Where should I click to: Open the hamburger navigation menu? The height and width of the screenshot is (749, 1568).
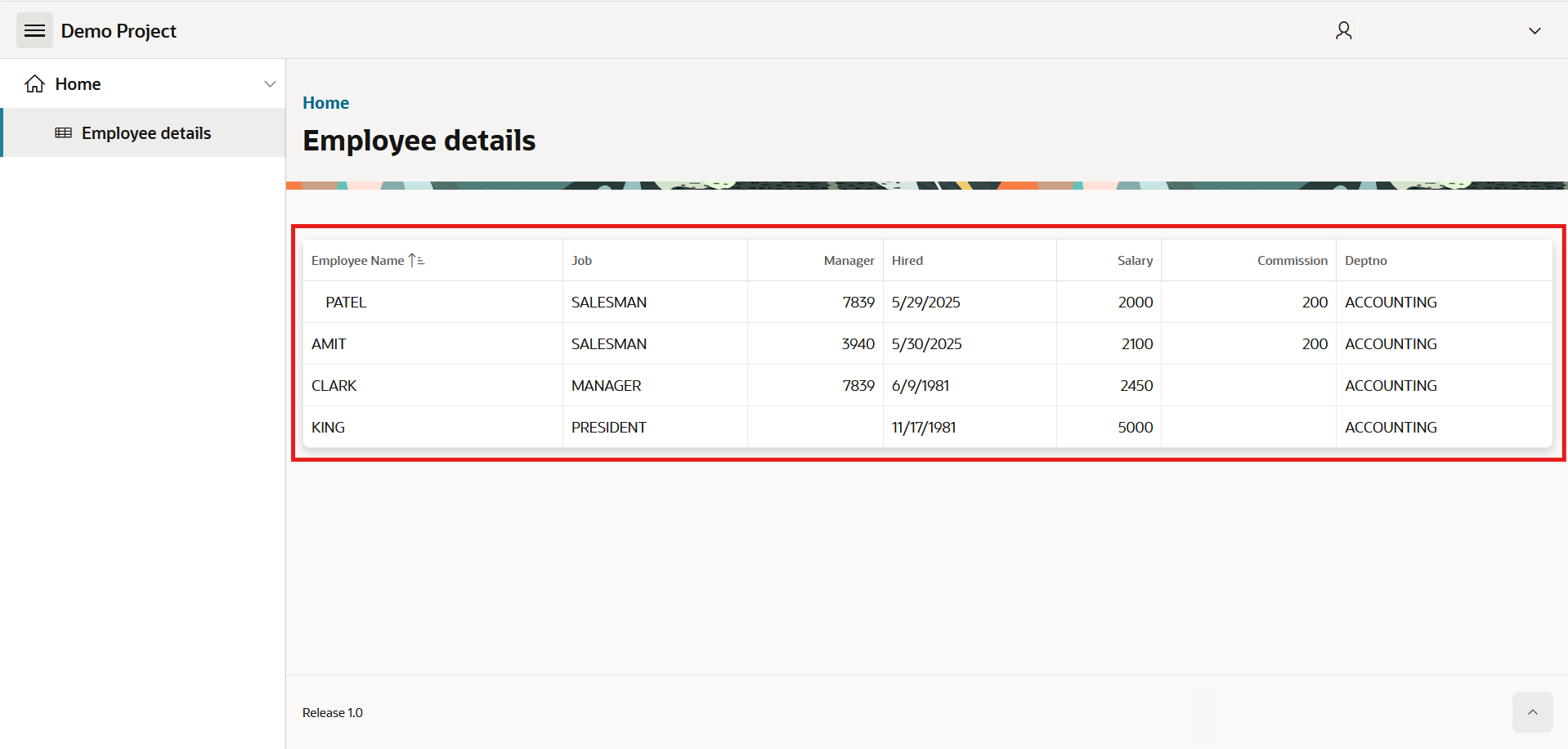coord(34,30)
